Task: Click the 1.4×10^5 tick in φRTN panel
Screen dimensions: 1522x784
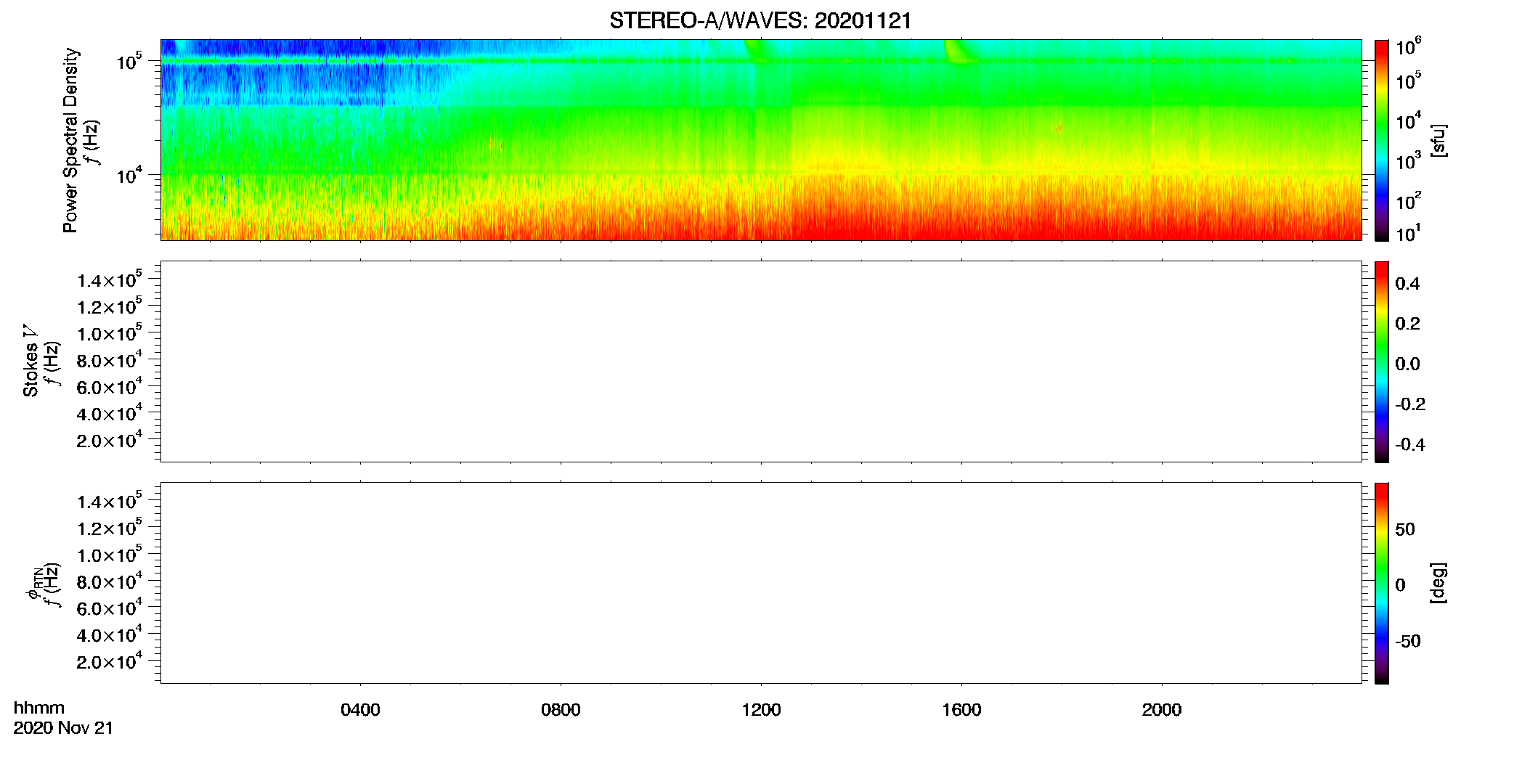Action: coord(110,502)
